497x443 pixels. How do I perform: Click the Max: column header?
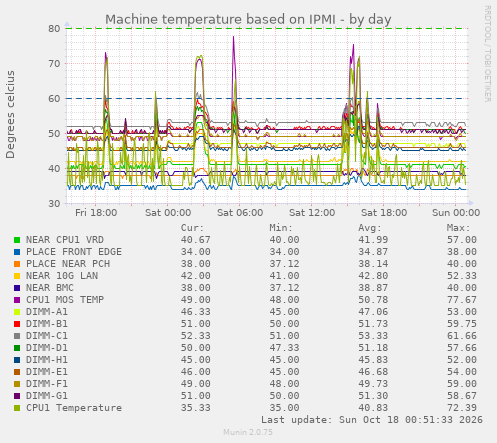458,228
